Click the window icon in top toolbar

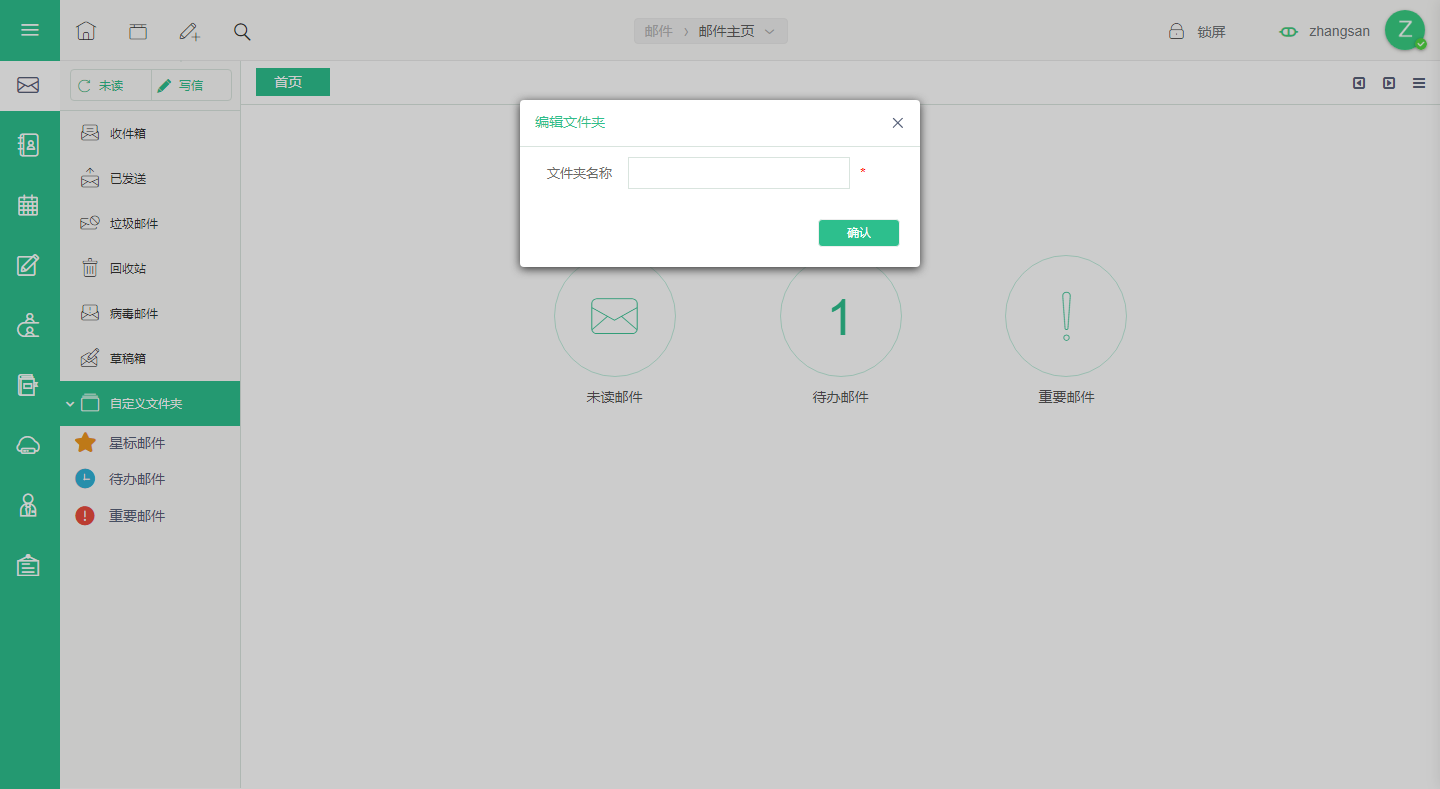138,31
